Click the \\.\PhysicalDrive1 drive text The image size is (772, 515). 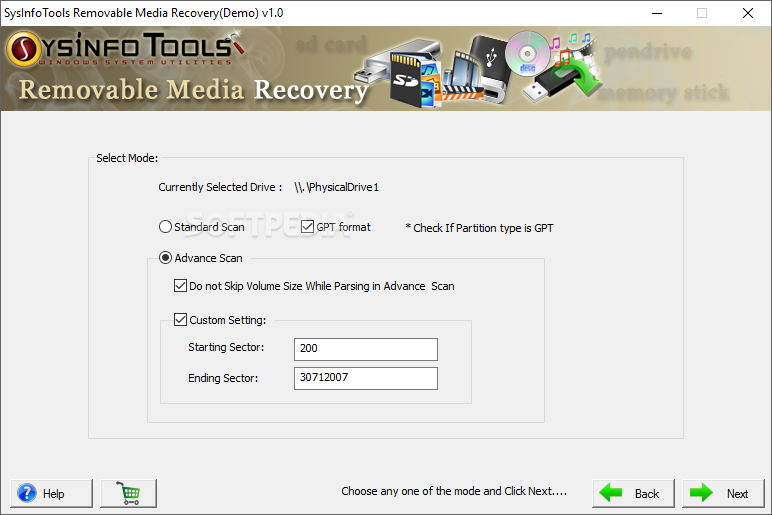click(x=336, y=187)
